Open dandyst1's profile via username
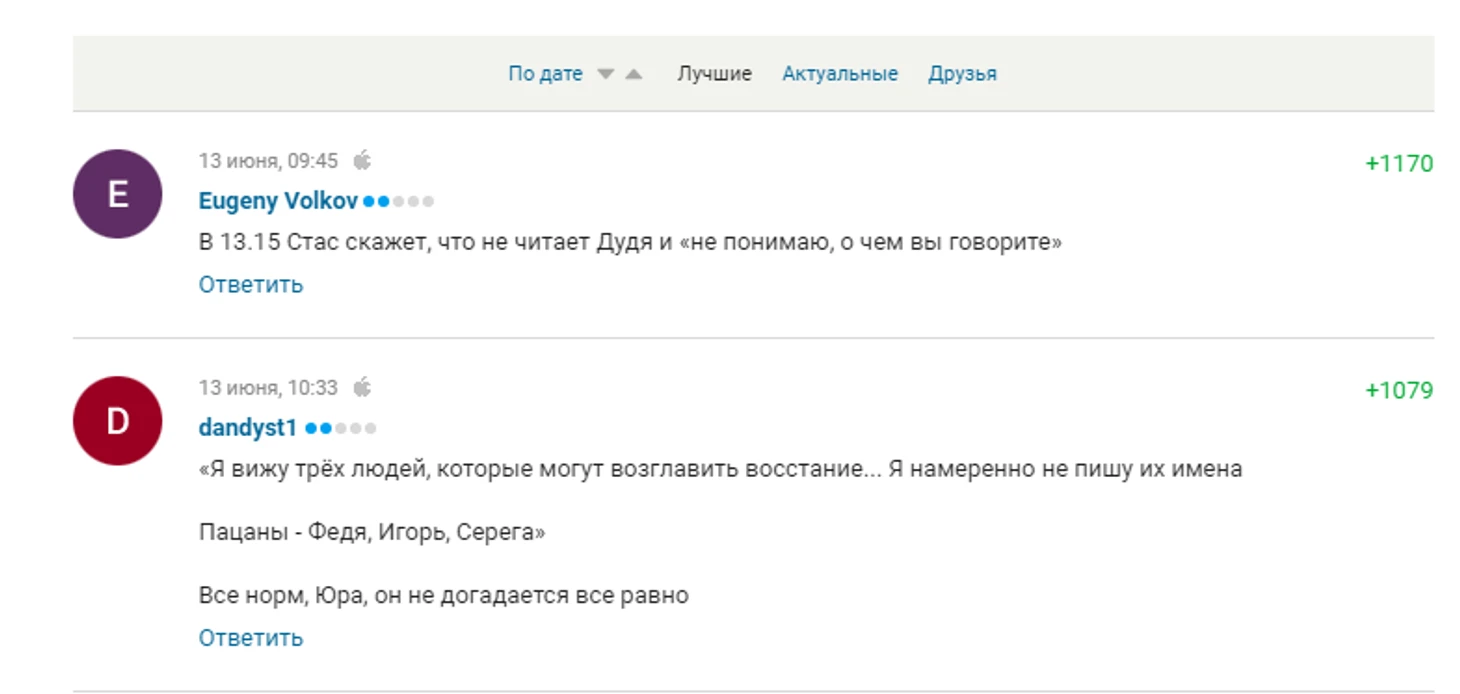The image size is (1460, 694). coord(248,428)
